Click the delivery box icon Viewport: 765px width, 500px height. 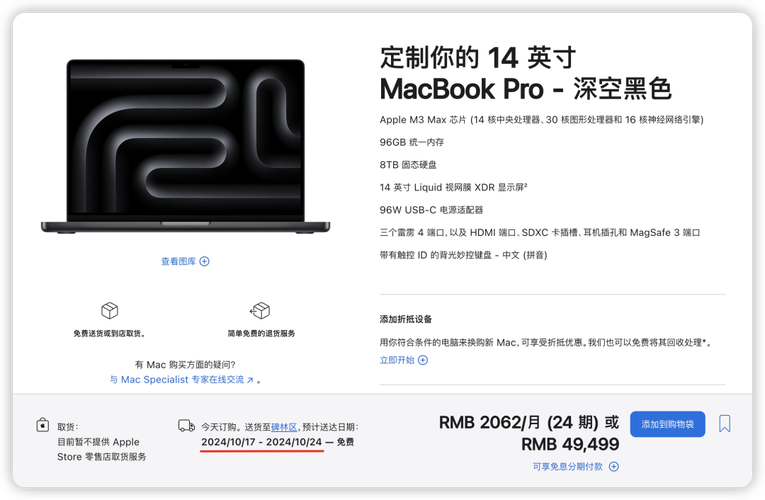(x=110, y=310)
